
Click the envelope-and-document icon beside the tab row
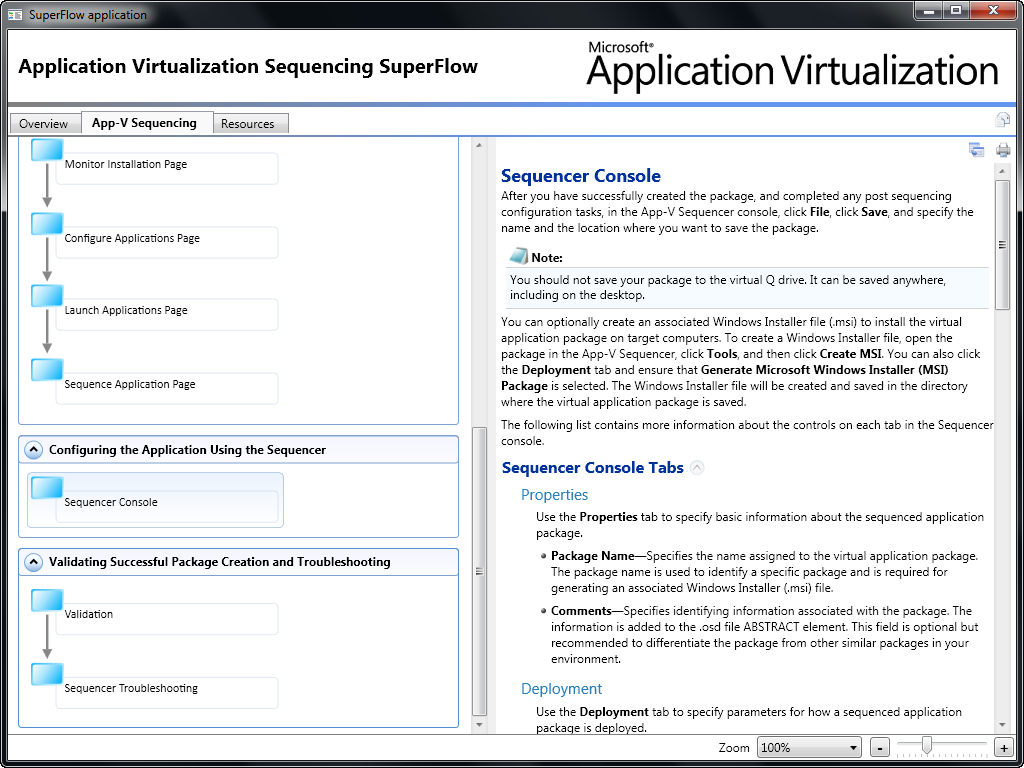coord(1002,120)
